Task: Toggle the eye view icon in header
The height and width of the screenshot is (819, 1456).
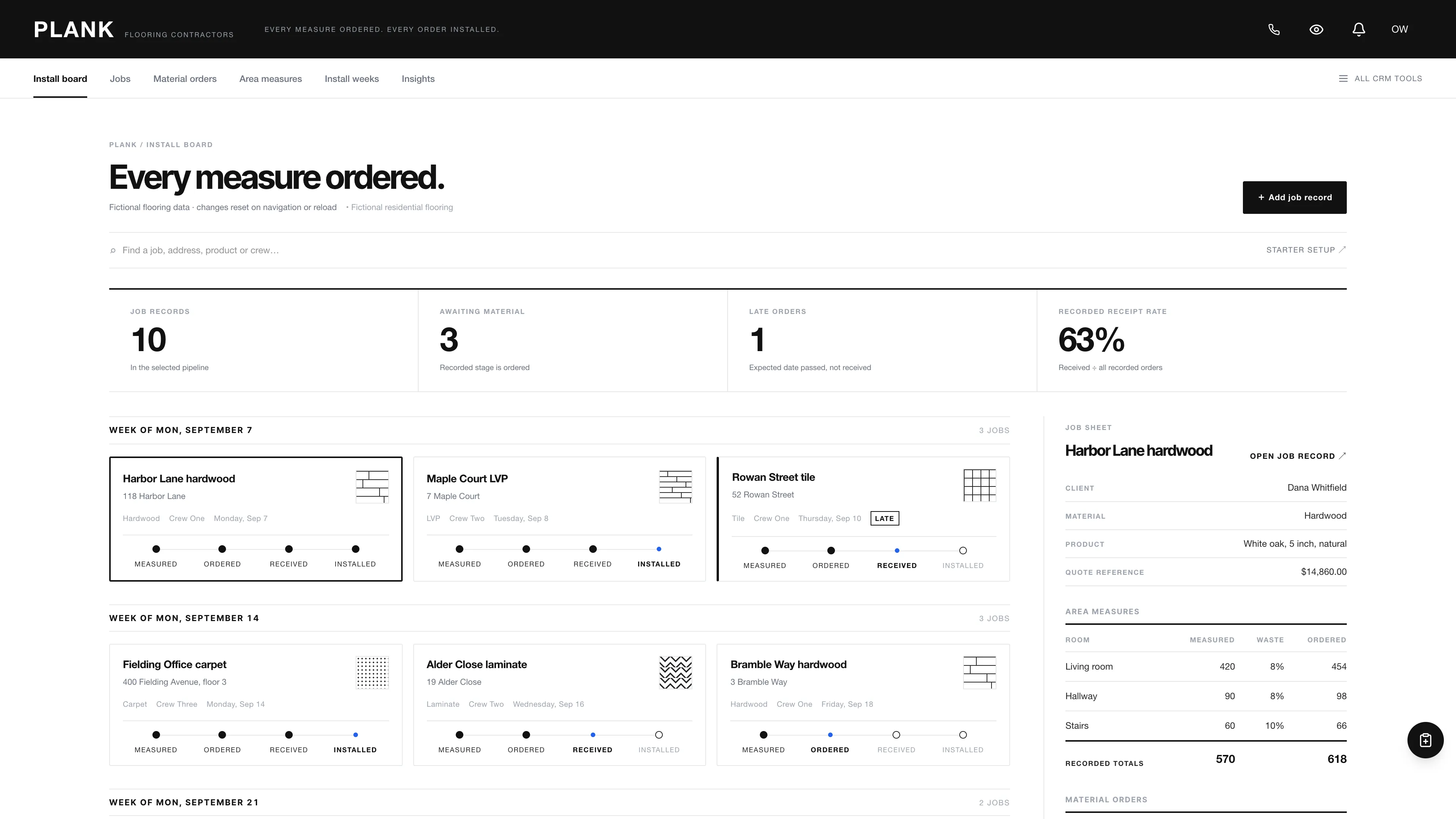Action: 1316,30
